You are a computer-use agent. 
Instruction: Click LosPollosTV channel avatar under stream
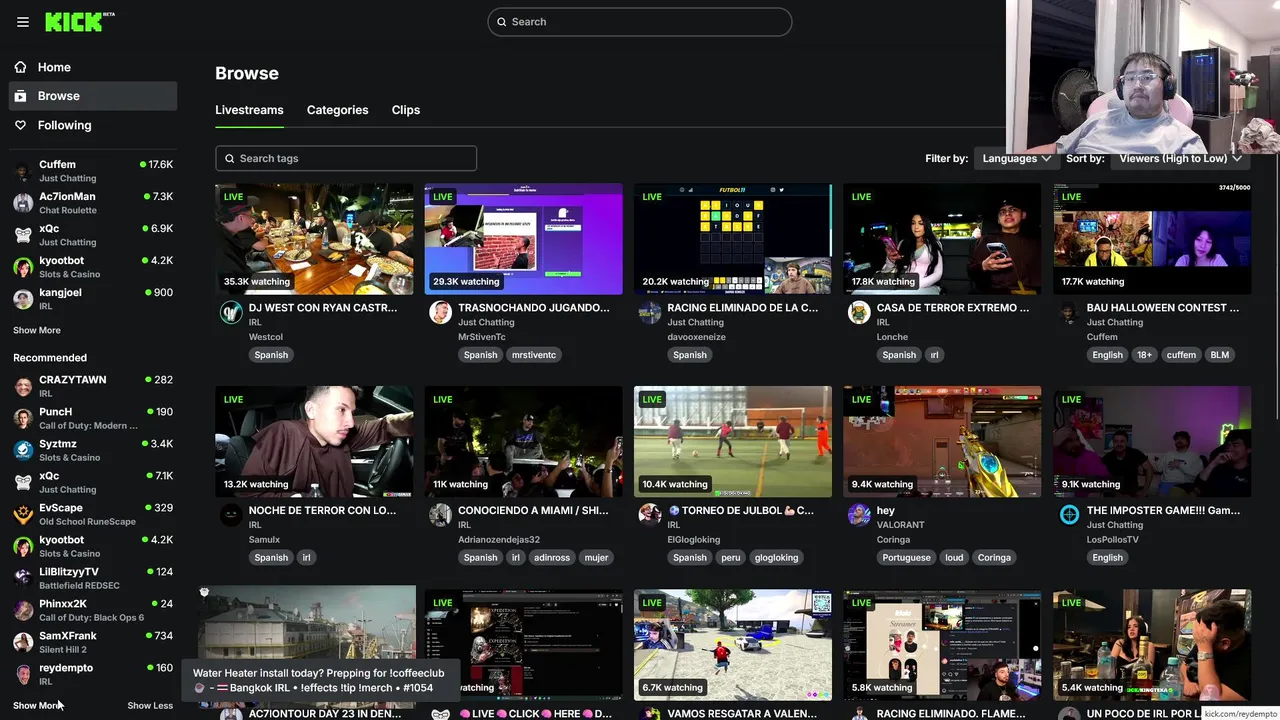[1069, 515]
